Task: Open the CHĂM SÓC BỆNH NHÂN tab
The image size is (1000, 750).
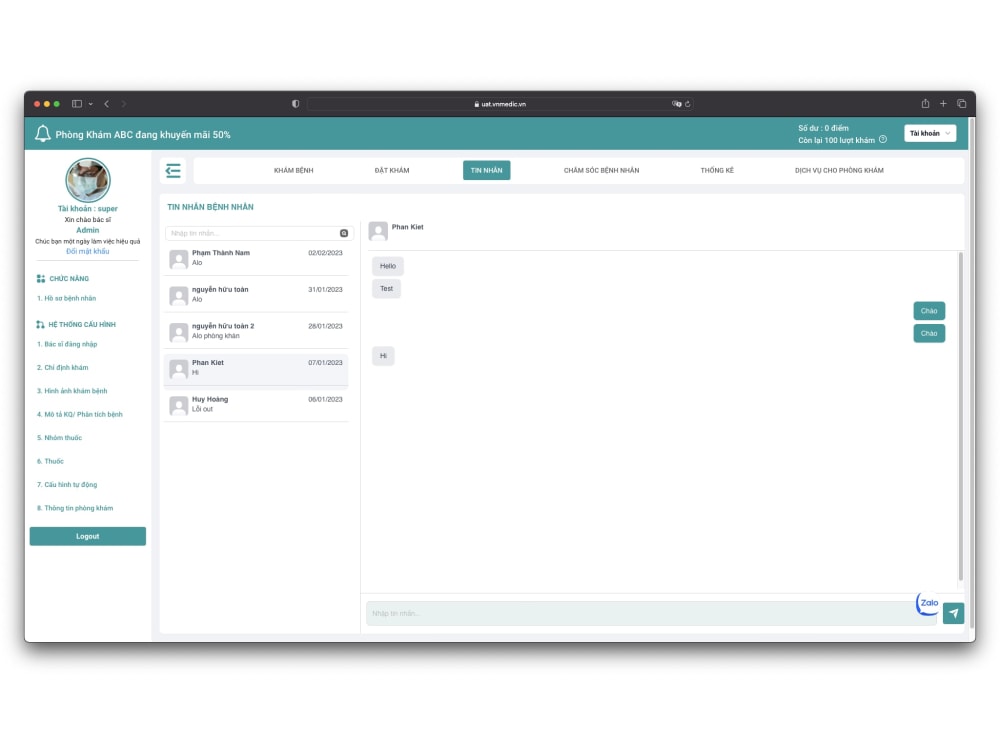Action: click(x=601, y=170)
